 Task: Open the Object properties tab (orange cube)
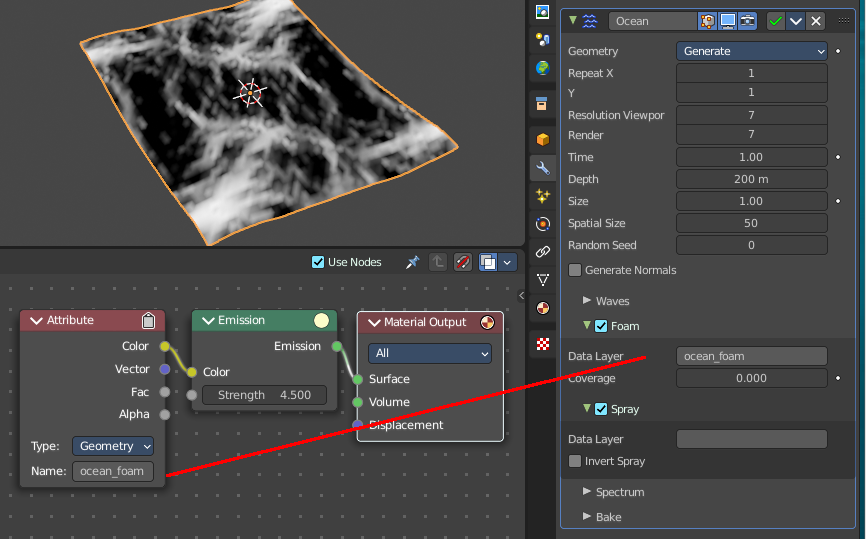[542, 139]
